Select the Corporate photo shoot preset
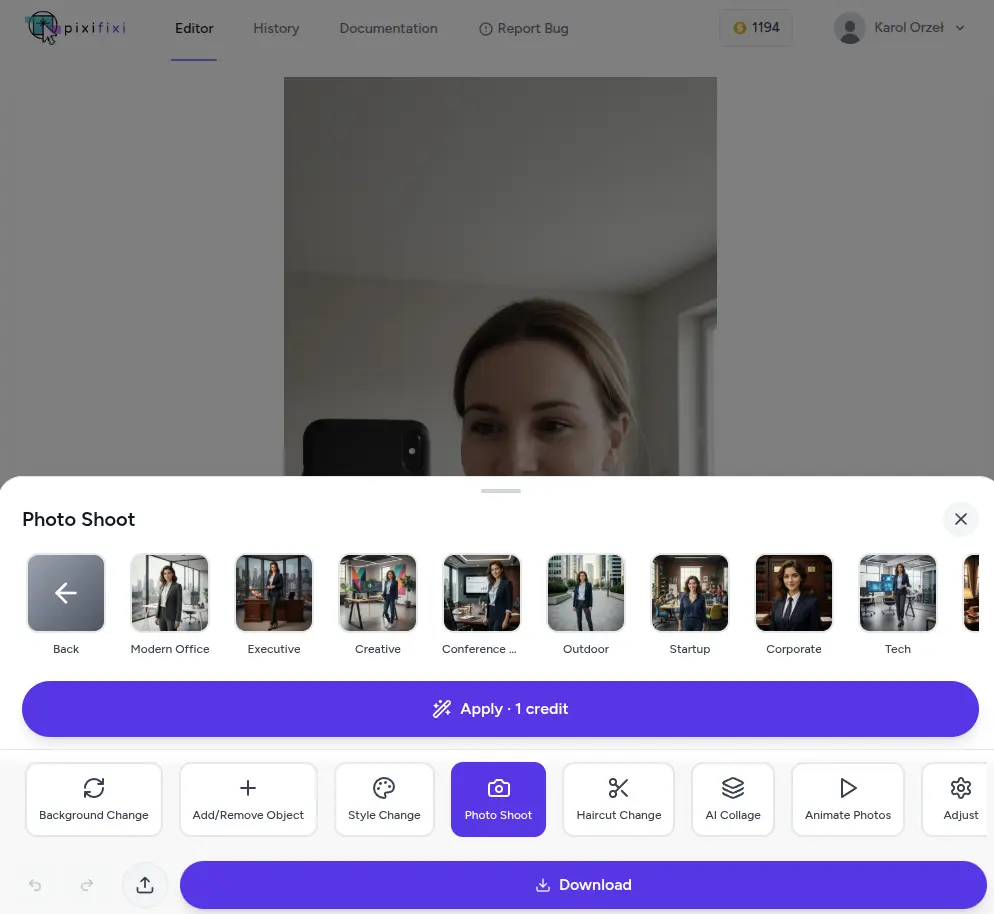This screenshot has width=994, height=914. pos(794,593)
